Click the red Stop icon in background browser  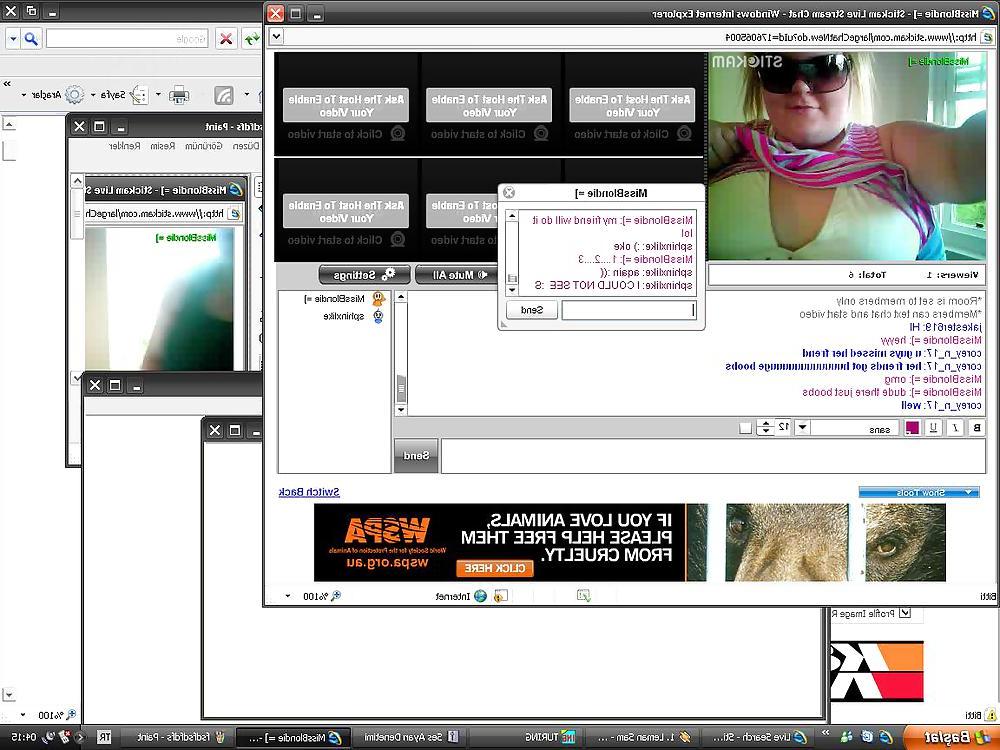pyautogui.click(x=226, y=39)
